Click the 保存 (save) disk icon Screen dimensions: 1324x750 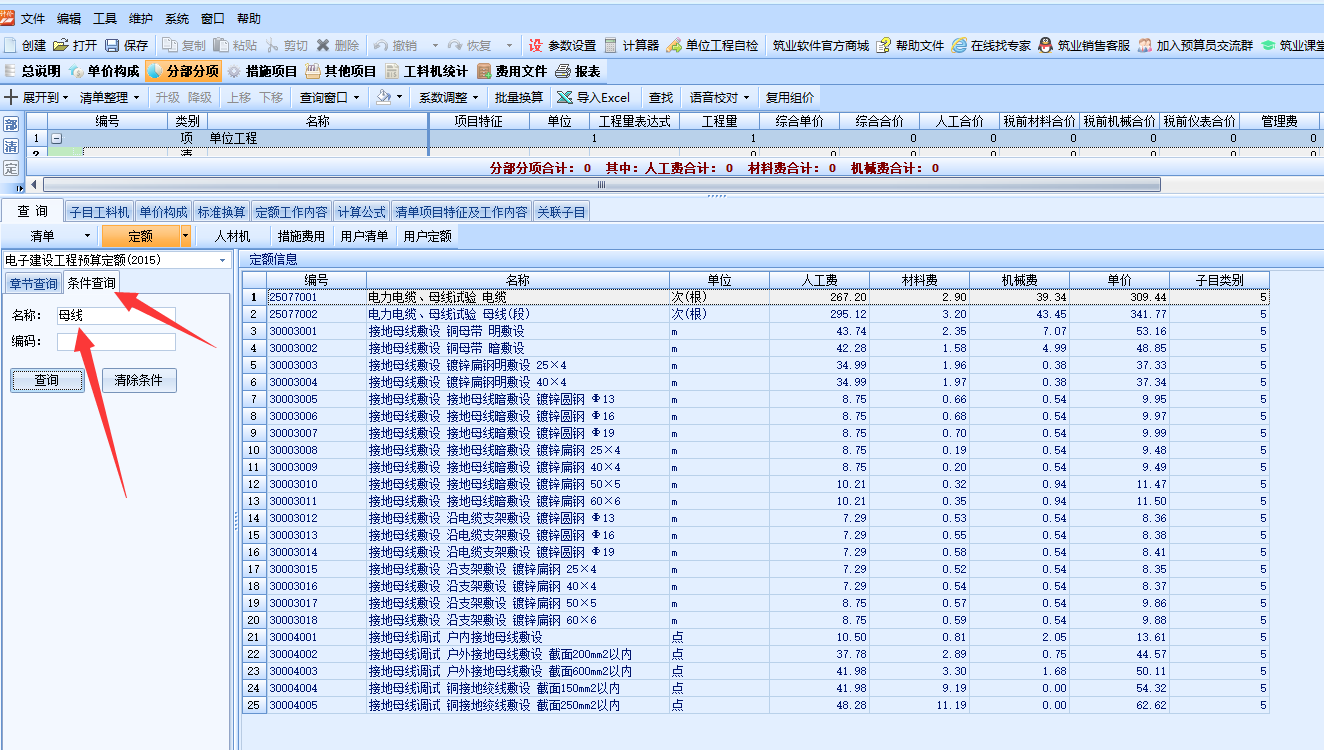112,45
